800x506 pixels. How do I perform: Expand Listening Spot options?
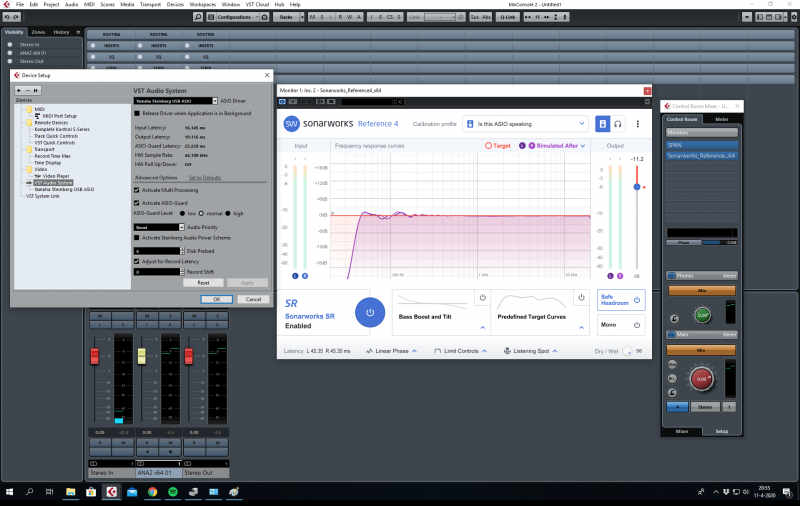tap(530, 351)
